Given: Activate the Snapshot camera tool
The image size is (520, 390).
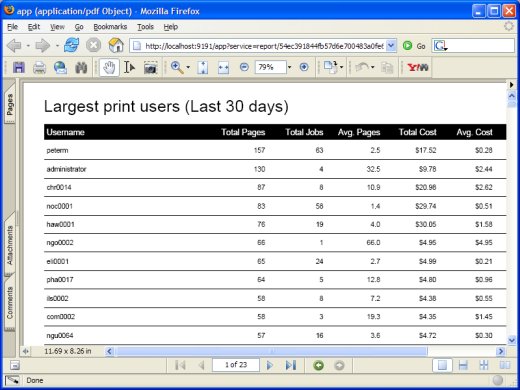Looking at the screenshot, I should point(150,68).
